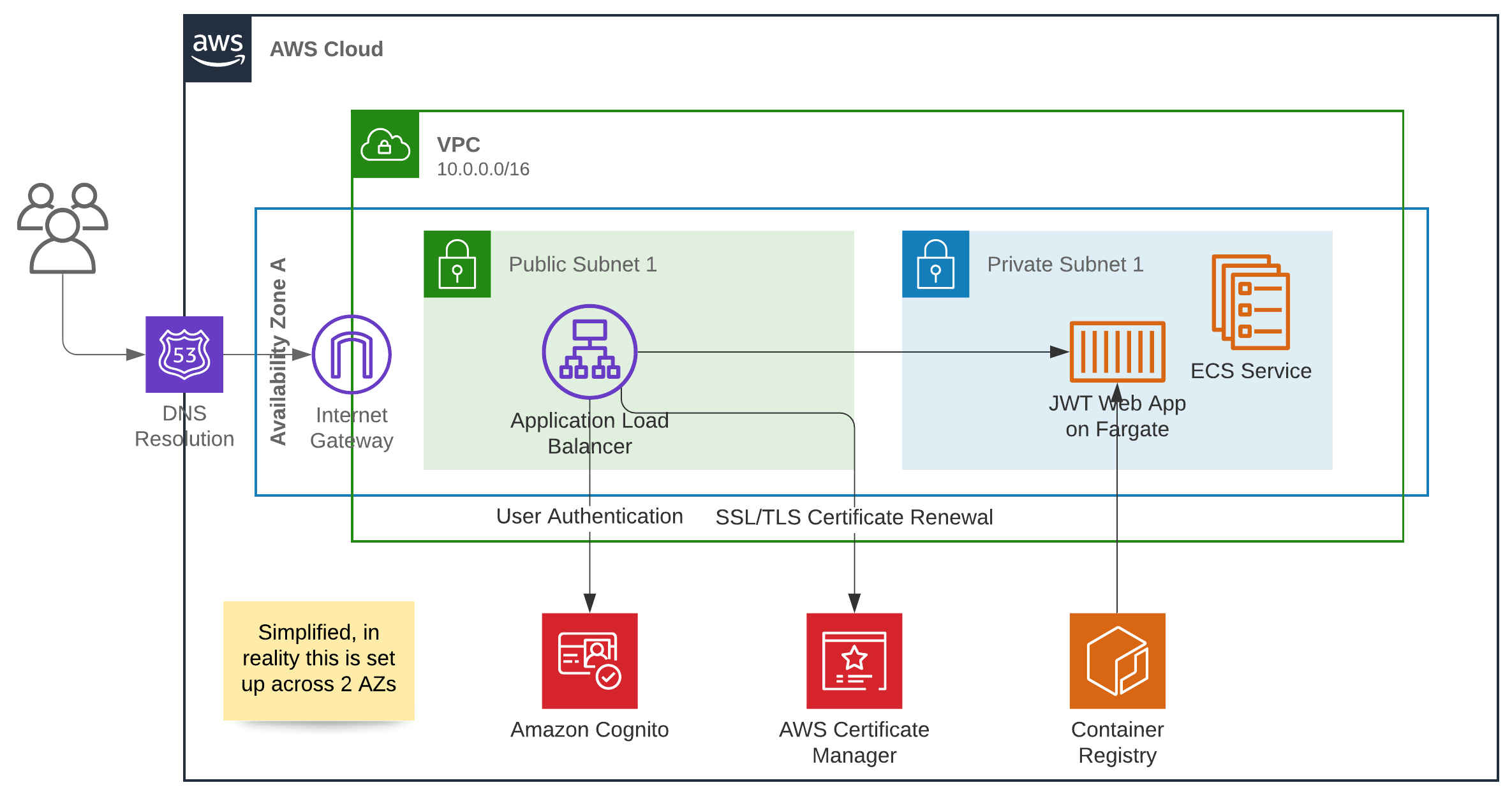Click the Application Load Balancer icon
The width and height of the screenshot is (1512, 792).
[589, 351]
